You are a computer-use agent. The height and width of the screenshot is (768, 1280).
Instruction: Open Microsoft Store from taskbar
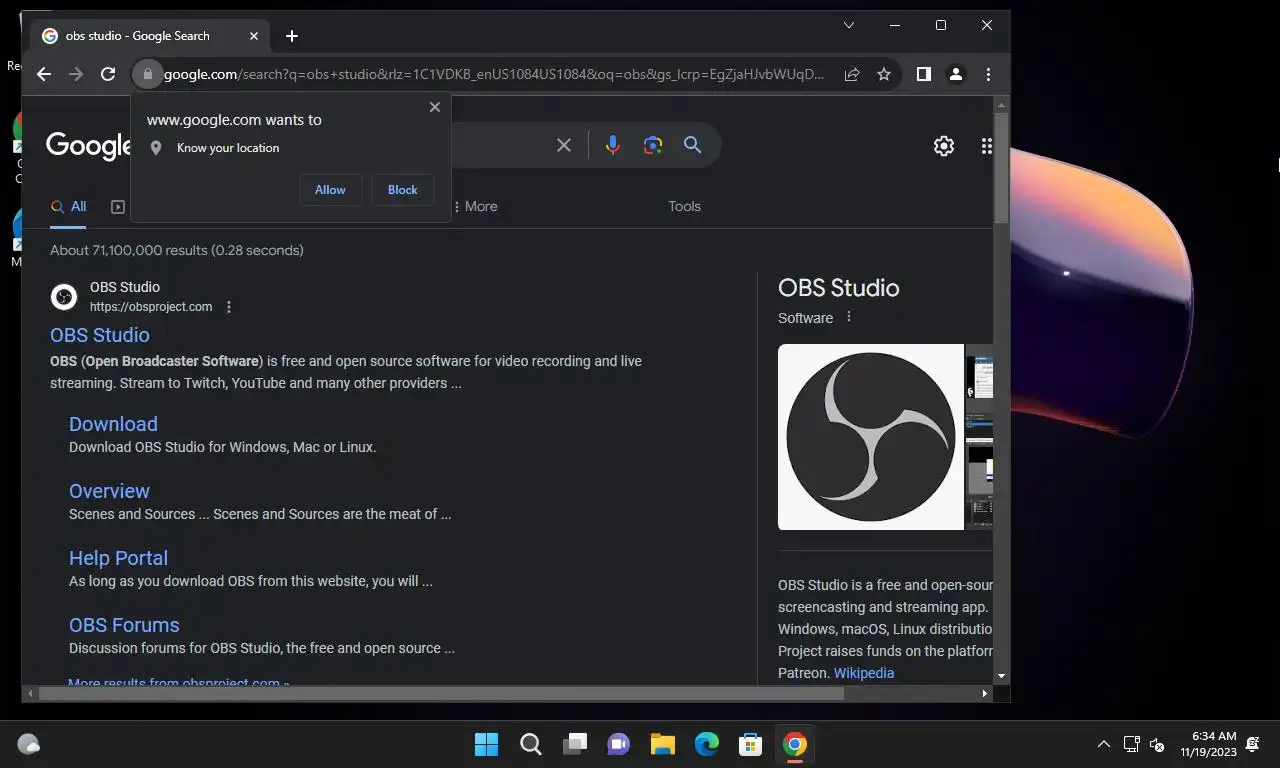click(x=751, y=744)
